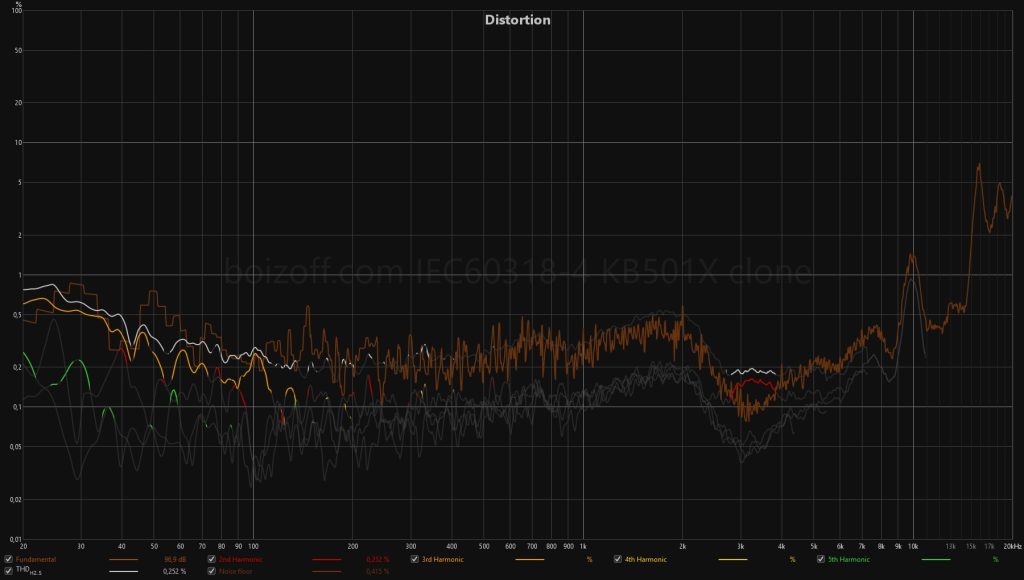Screen dimensions: 1024x580
Task: Click the 2nd Harmonic legend label
Action: point(240,560)
